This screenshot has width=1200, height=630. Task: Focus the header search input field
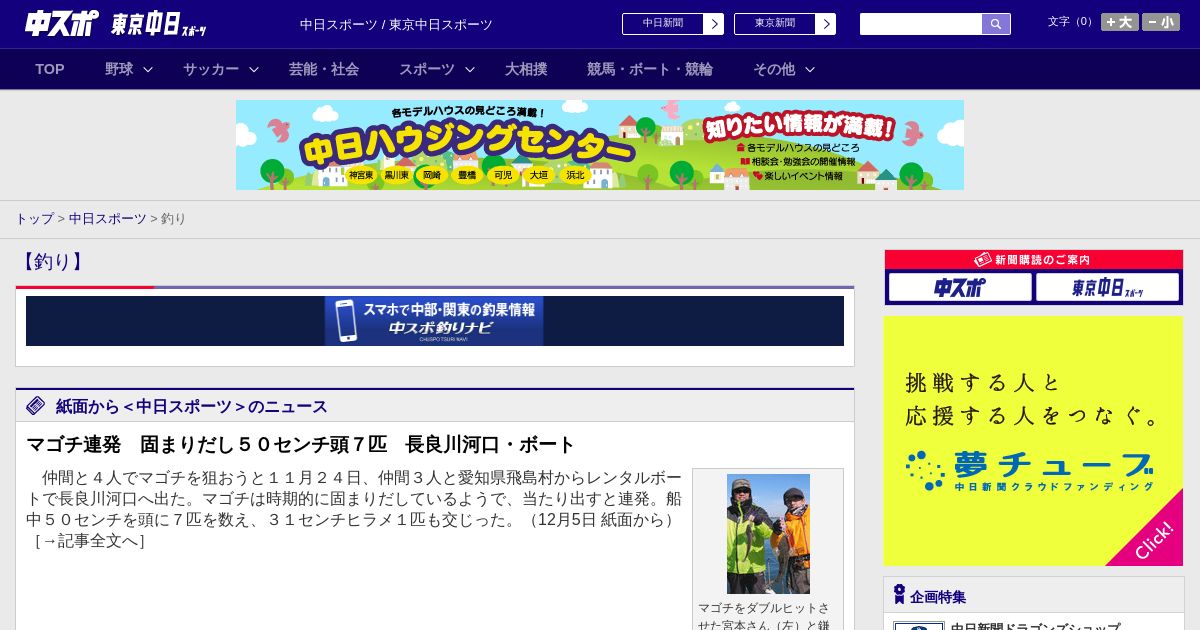coord(921,24)
